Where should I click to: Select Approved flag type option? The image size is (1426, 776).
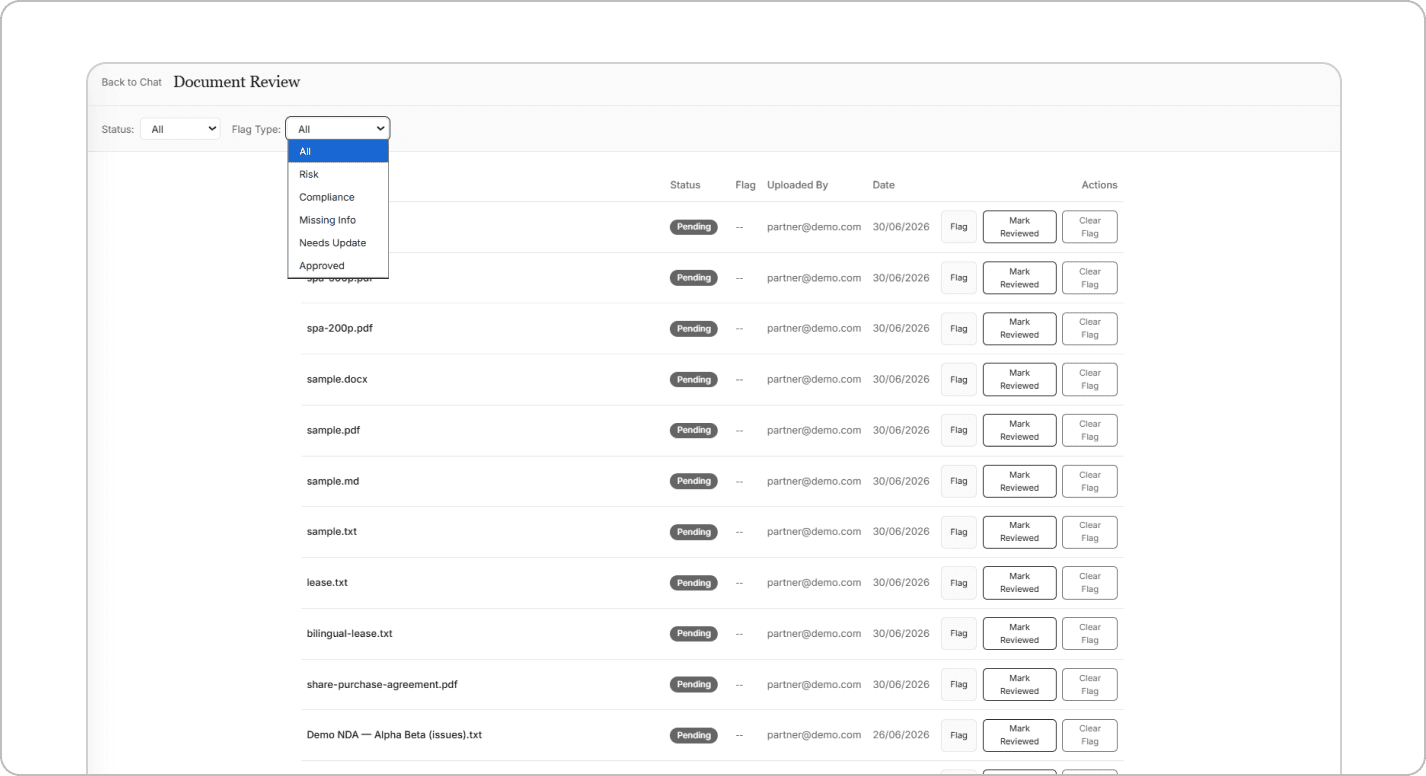click(x=338, y=266)
